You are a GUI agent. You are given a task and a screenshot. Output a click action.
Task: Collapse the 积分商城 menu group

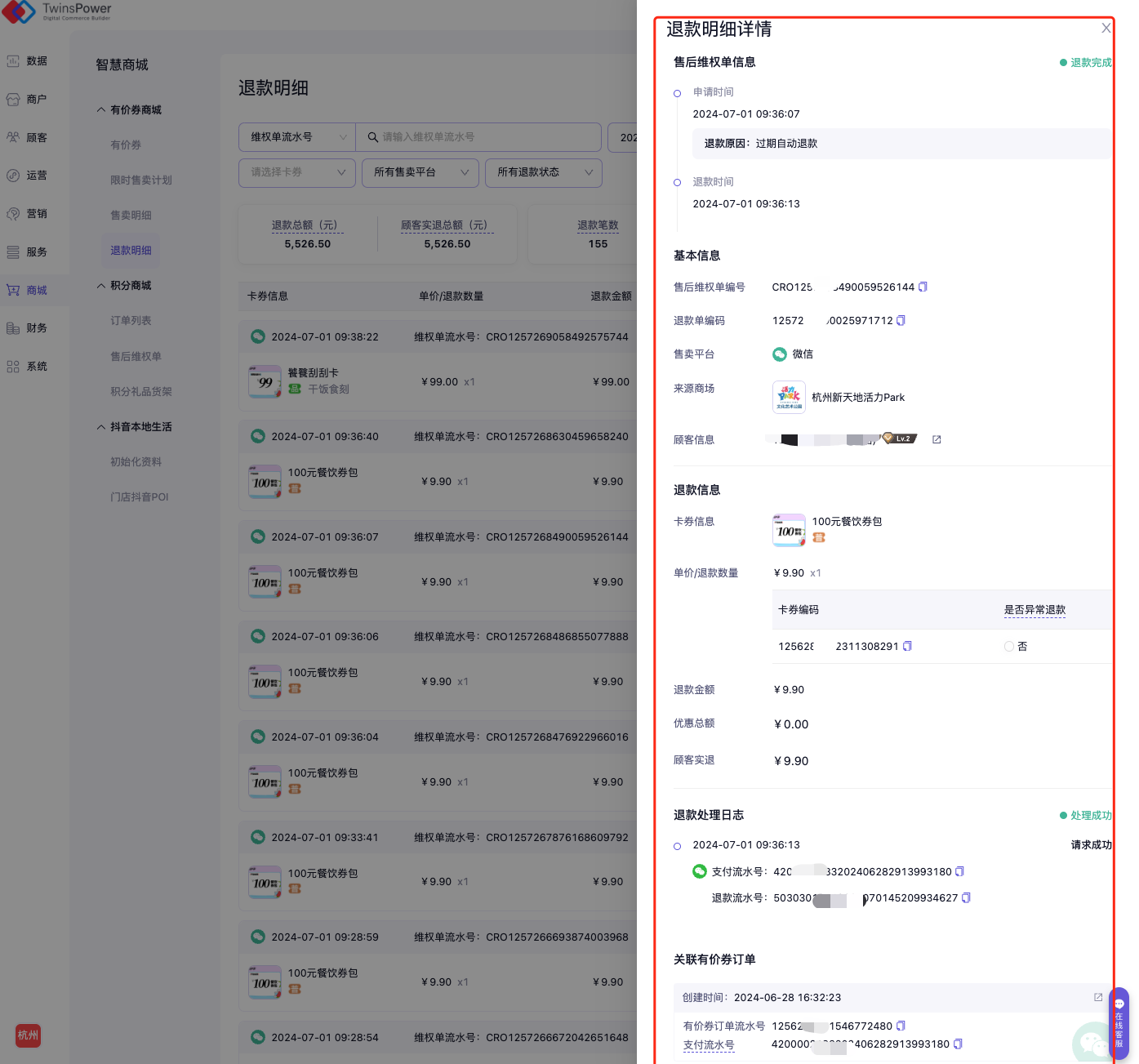[101, 286]
